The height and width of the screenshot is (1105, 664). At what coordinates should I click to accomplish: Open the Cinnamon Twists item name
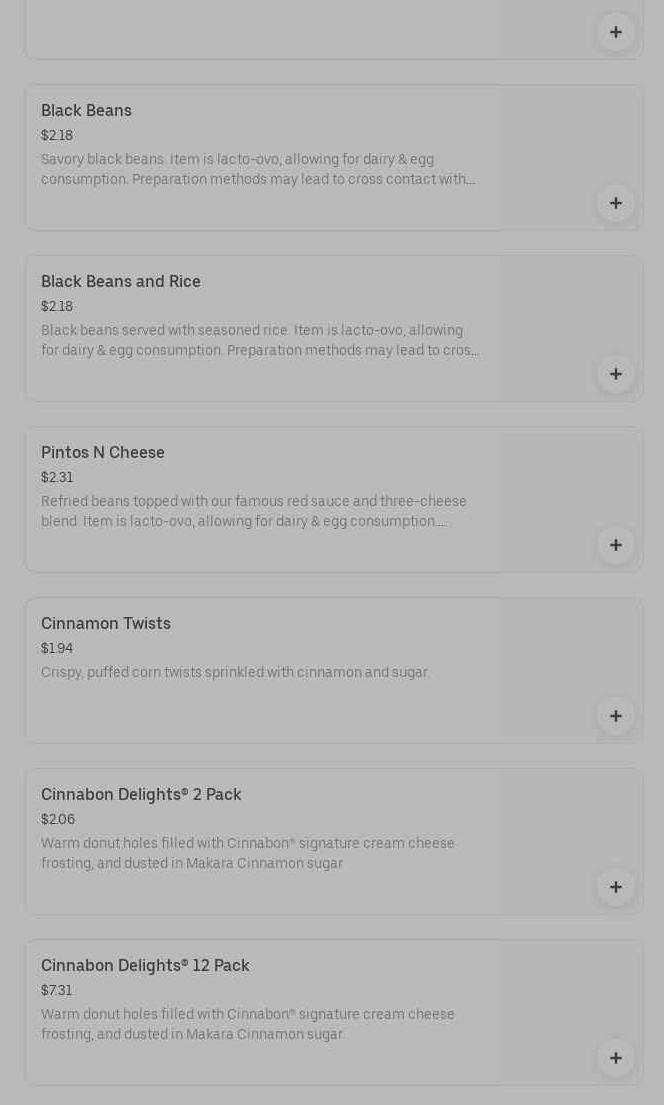[106, 624]
